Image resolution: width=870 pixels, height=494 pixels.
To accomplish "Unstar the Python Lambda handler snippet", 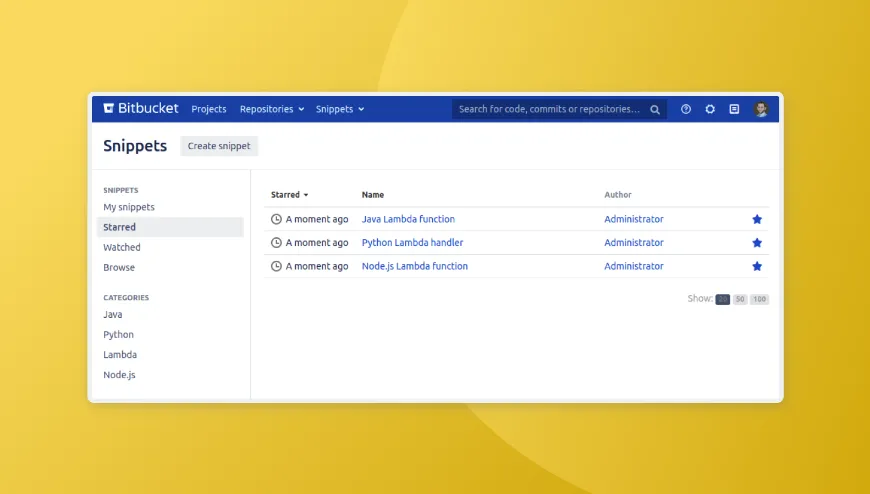I will click(757, 243).
